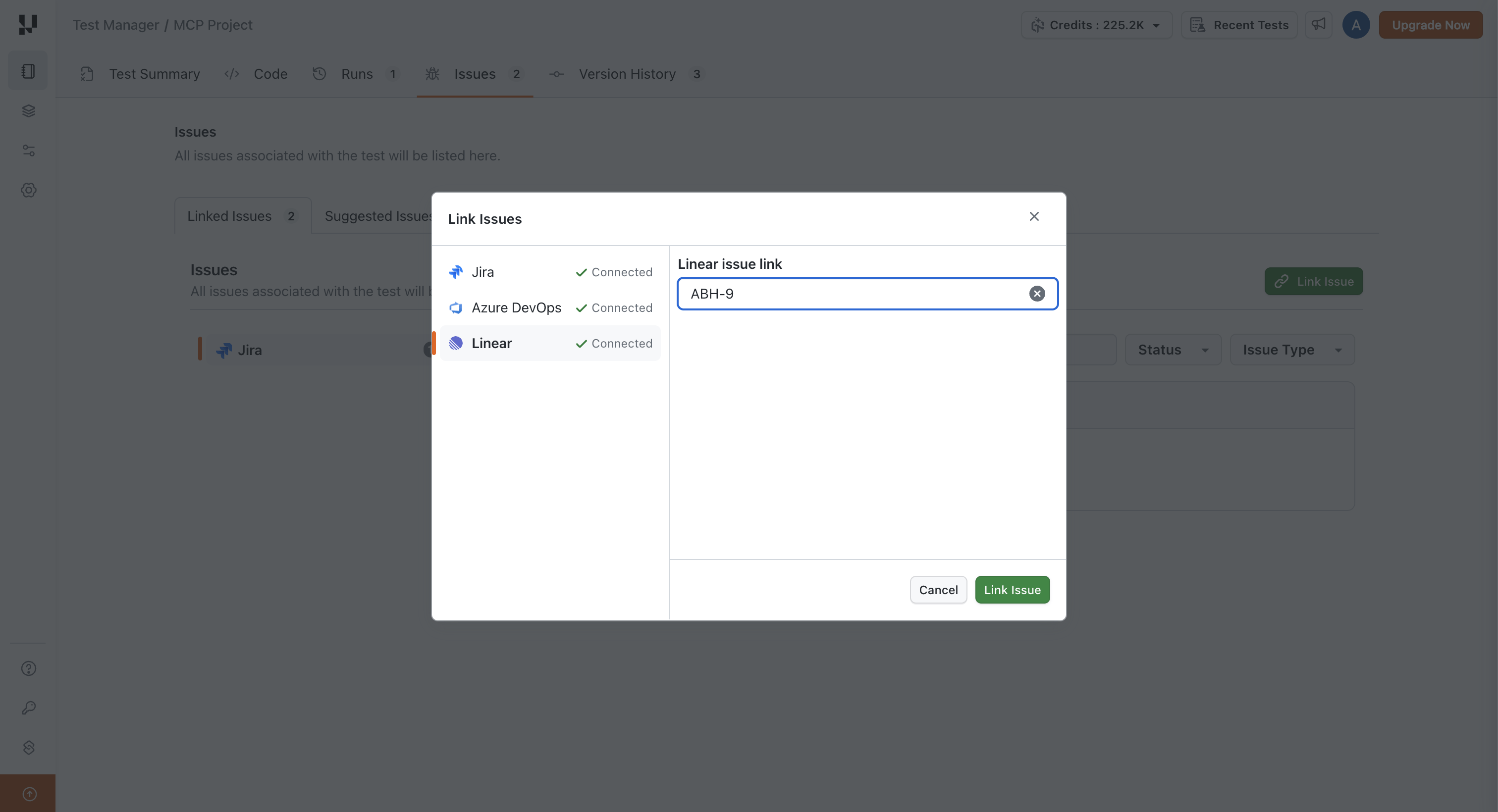The width and height of the screenshot is (1498, 812).
Task: Open the test cases notebook sidebar icon
Action: pyautogui.click(x=28, y=71)
